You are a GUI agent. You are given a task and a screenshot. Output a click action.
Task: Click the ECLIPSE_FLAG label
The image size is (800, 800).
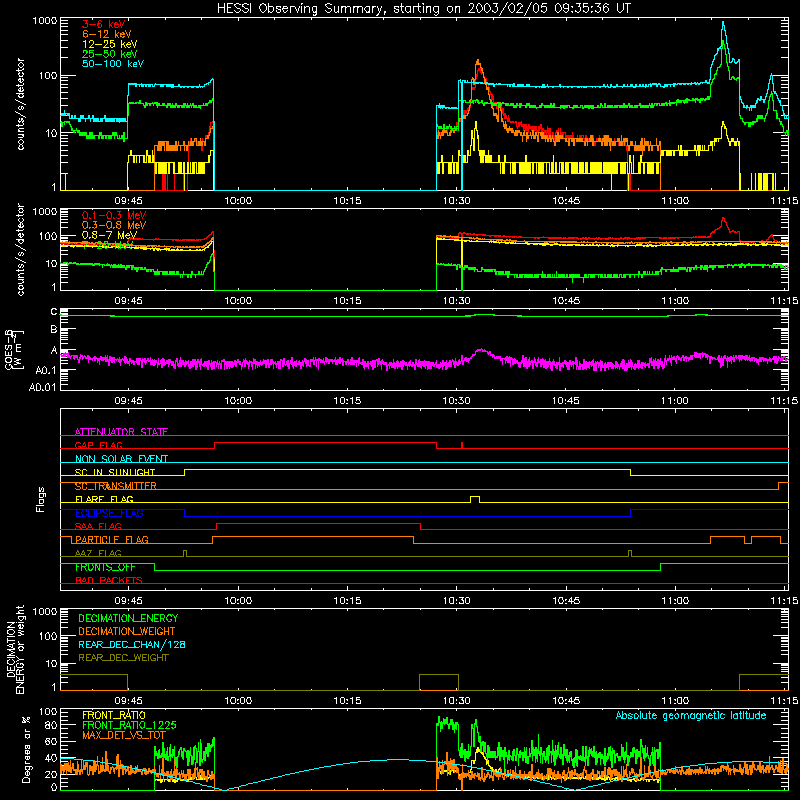pos(109,513)
